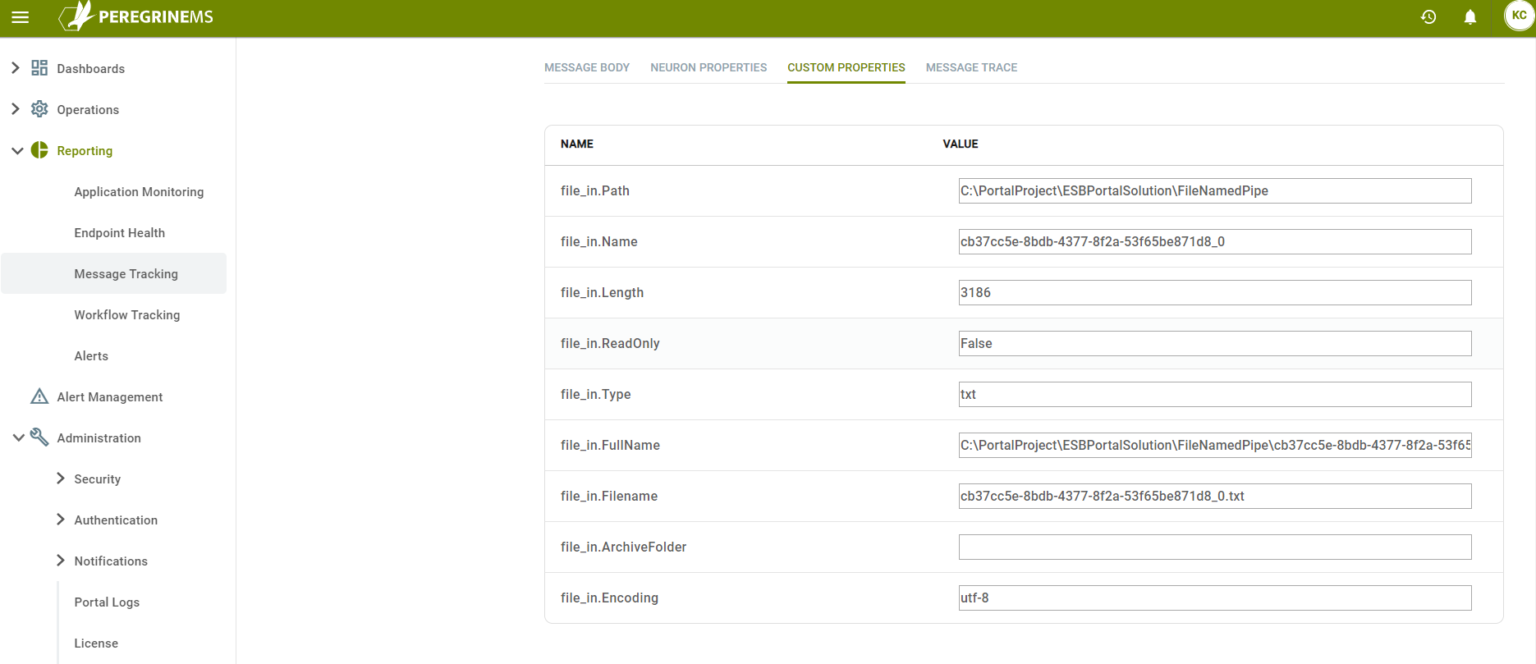1536x664 pixels.
Task: Click the Peregrine MS logo
Action: tap(136, 17)
